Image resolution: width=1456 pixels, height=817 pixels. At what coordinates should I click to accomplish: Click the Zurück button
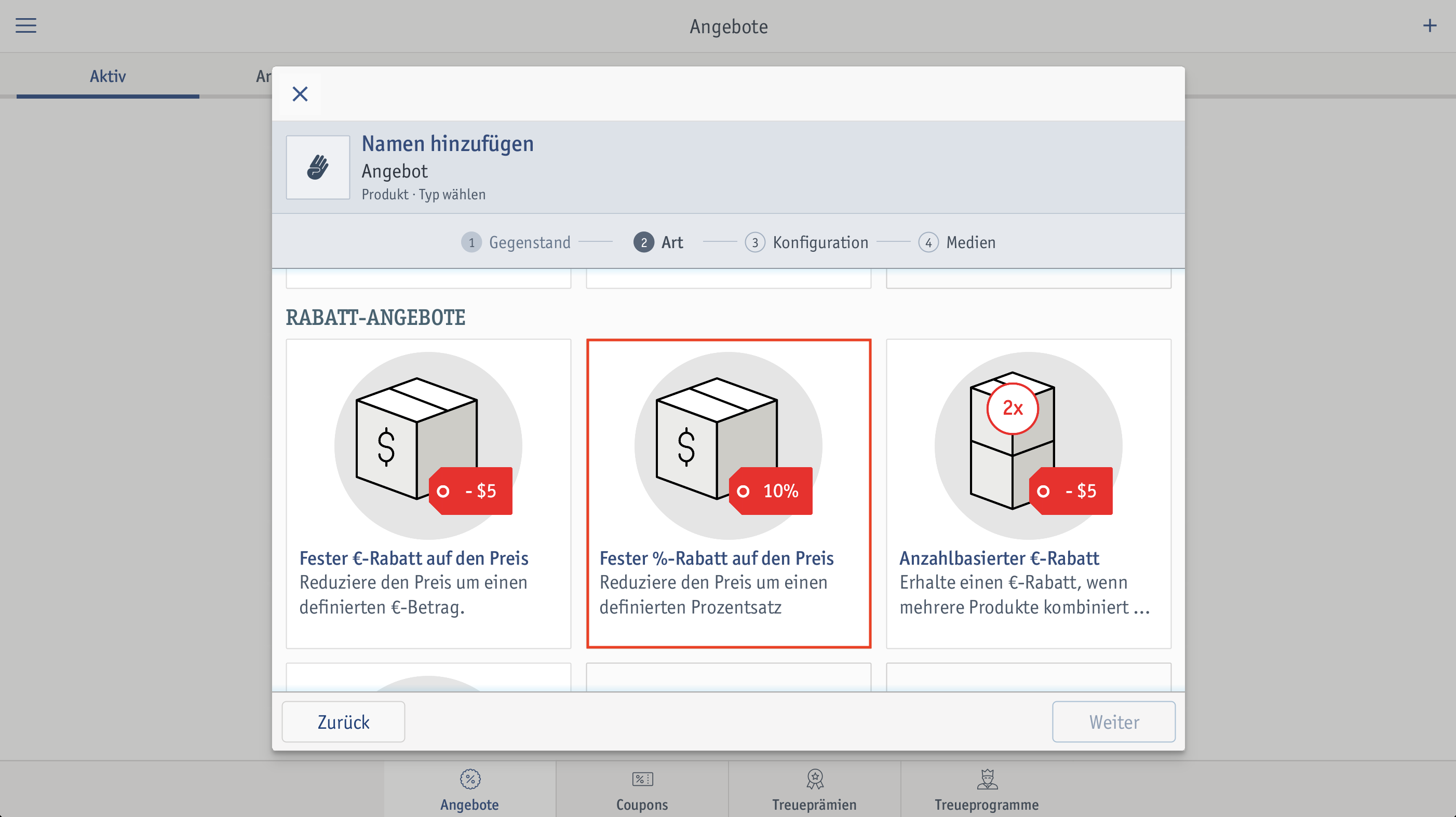[343, 721]
